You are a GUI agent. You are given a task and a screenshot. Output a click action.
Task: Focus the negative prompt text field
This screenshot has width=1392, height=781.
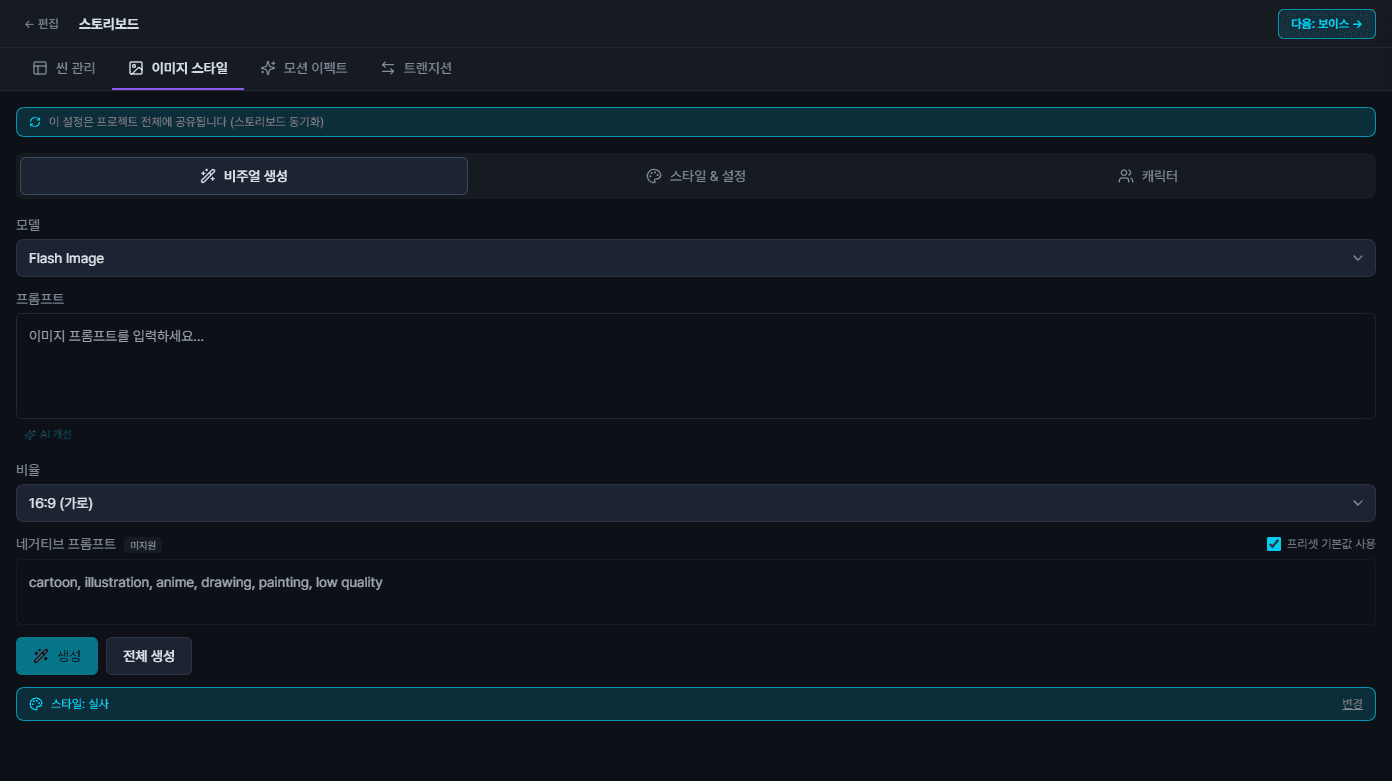(x=696, y=592)
